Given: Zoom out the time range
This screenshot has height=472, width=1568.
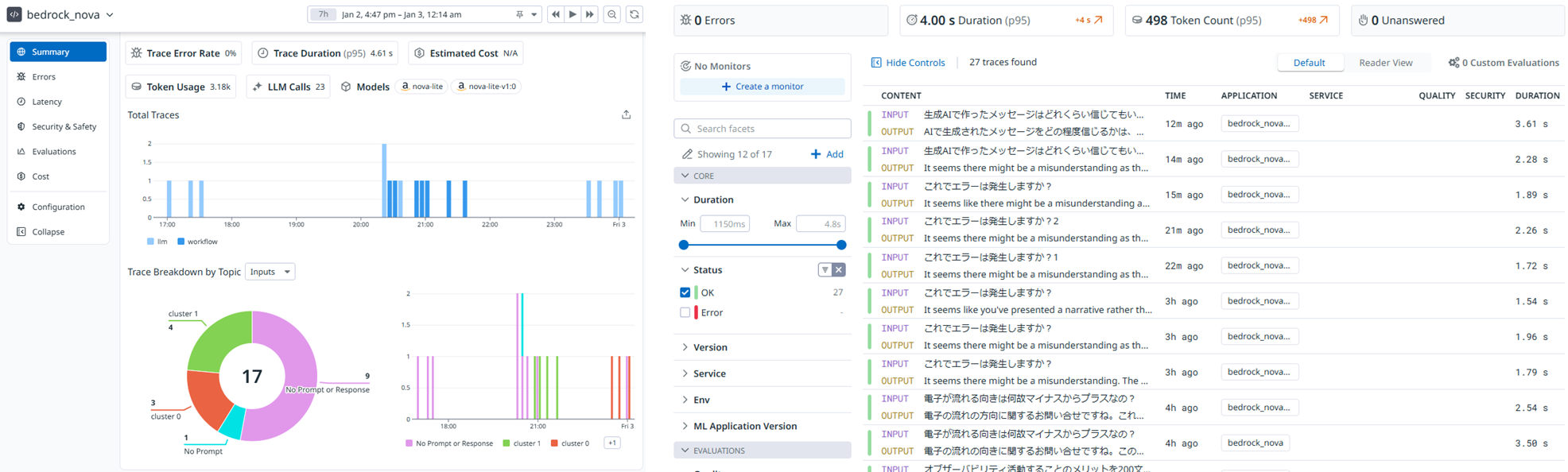Looking at the screenshot, I should pyautogui.click(x=612, y=14).
